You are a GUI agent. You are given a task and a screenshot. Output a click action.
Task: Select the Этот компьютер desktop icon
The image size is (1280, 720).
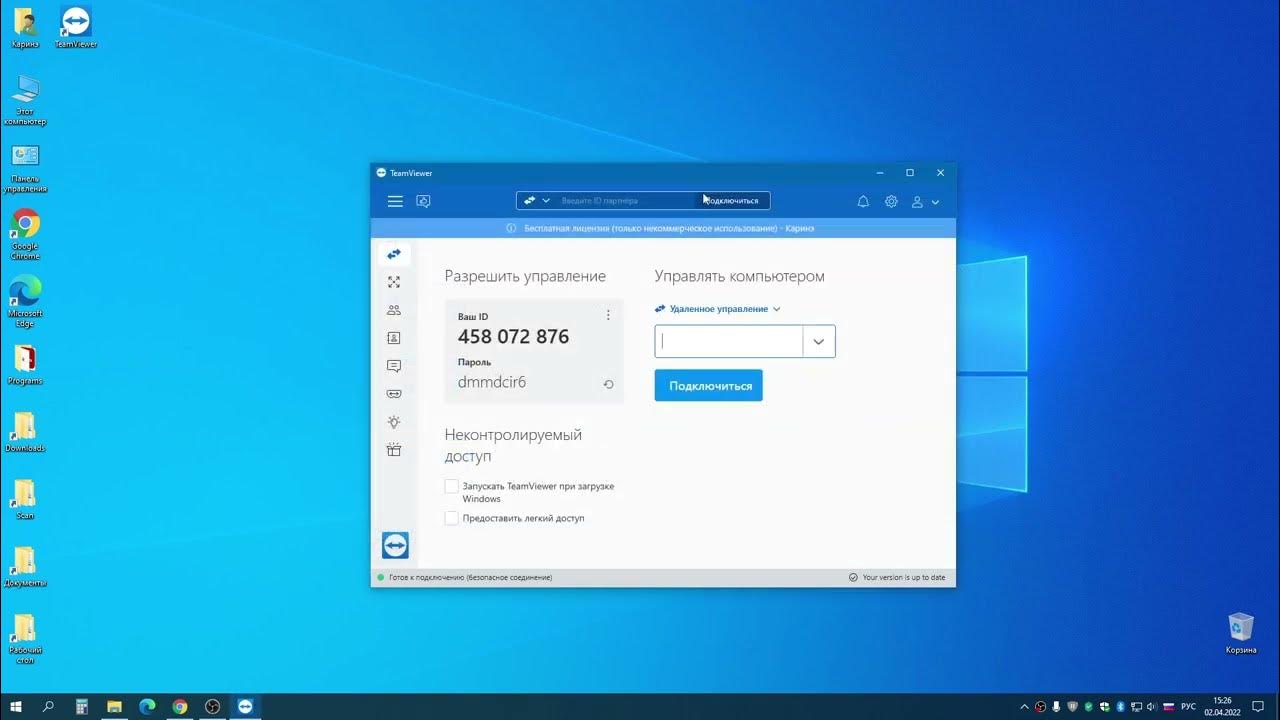pos(25,100)
